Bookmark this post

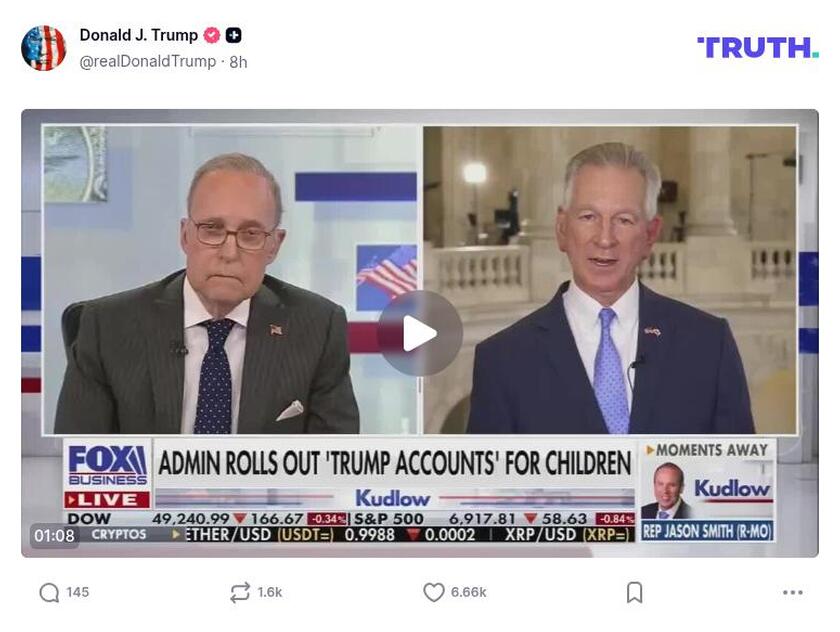[x=634, y=592]
